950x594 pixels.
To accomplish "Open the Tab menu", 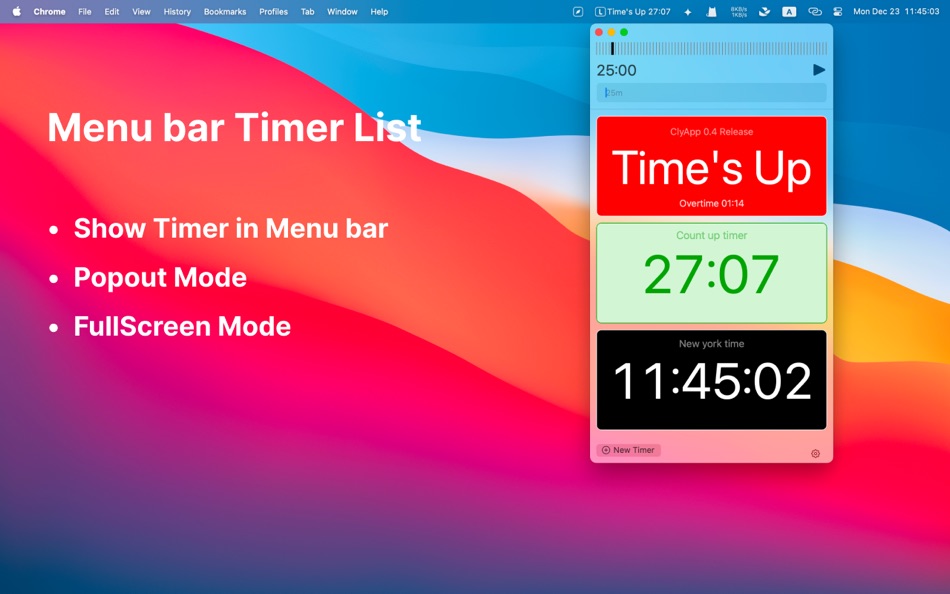I will tap(308, 12).
